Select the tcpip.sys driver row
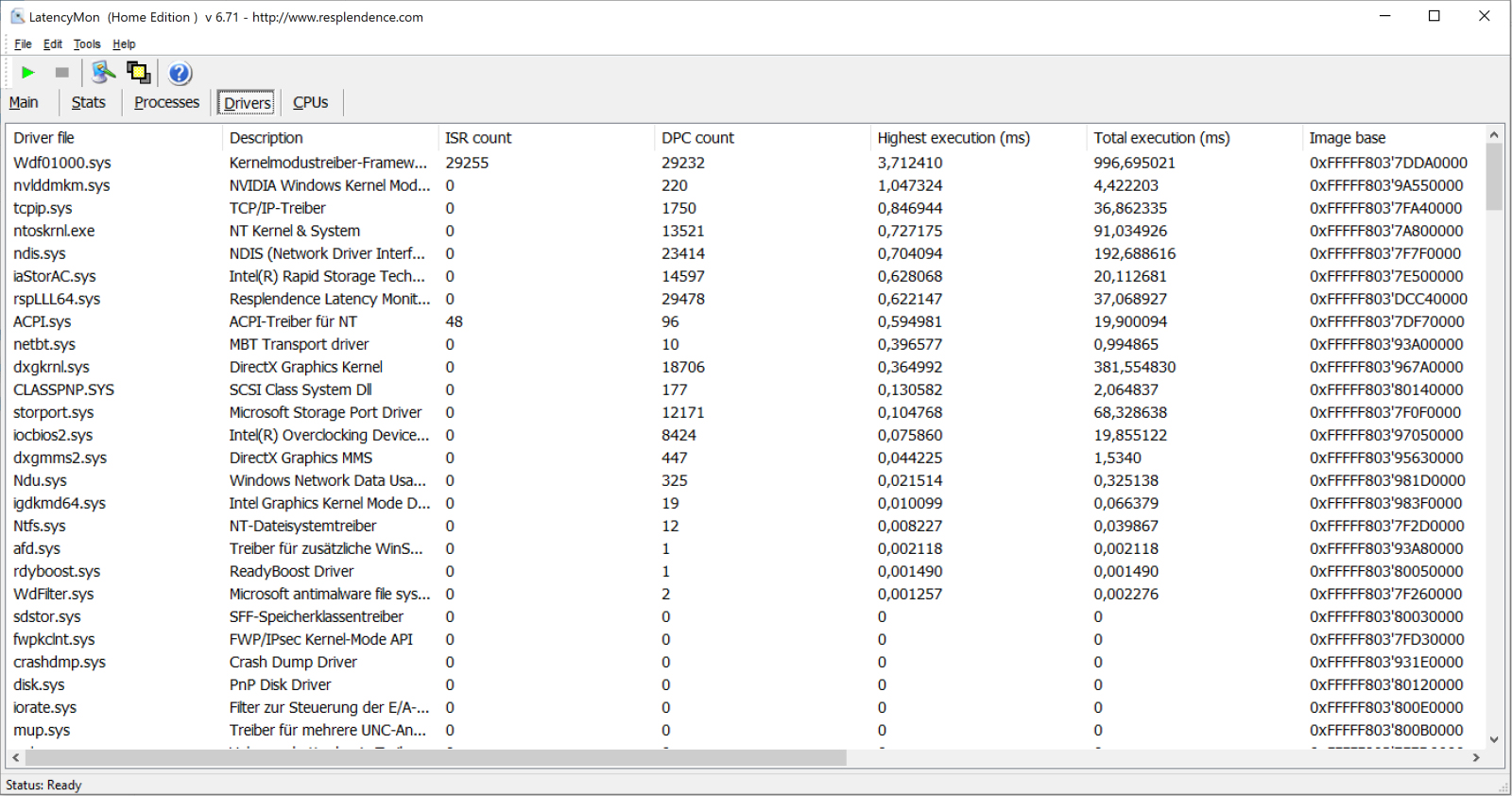This screenshot has width=1512, height=796. click(745, 208)
